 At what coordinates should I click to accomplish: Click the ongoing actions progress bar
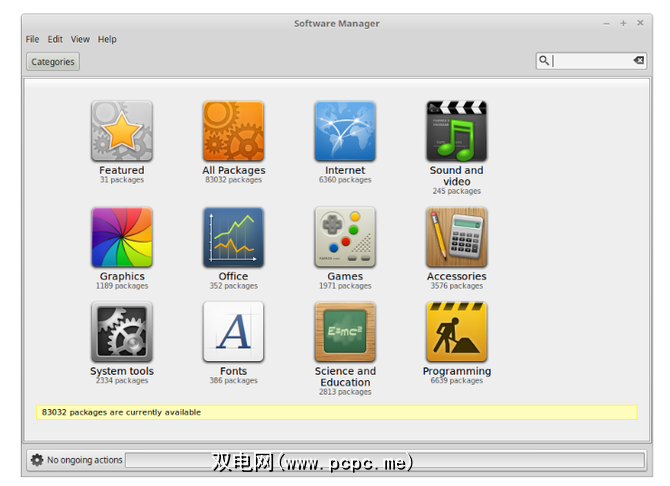(x=385, y=460)
